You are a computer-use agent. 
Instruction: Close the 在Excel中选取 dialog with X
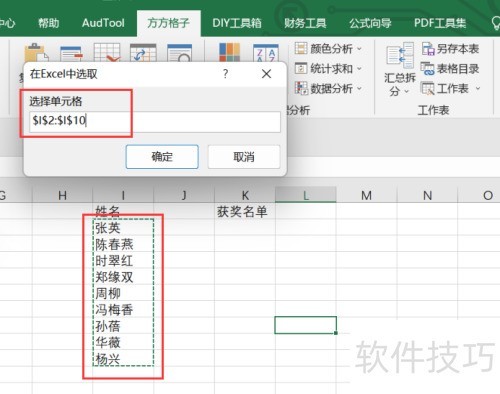(266, 74)
